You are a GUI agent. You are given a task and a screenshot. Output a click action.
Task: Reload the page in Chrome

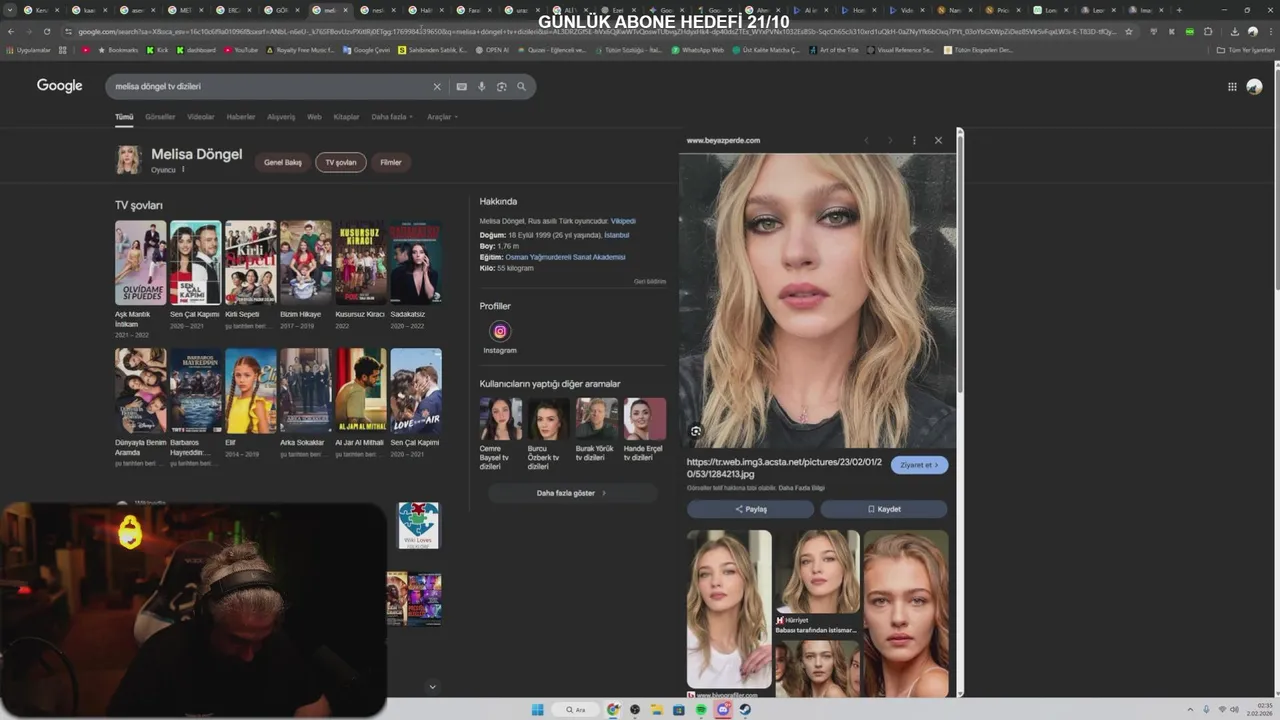pyautogui.click(x=46, y=31)
